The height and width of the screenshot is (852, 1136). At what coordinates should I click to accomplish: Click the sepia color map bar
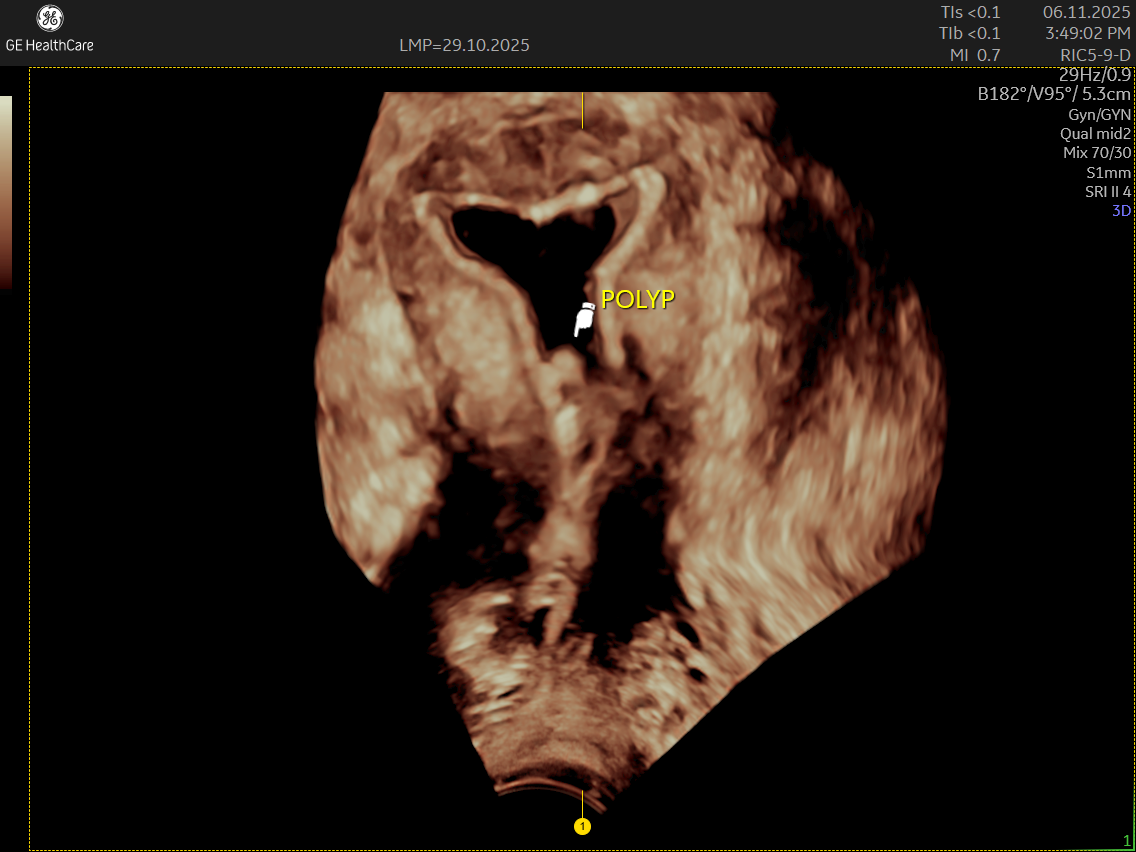pos(6,192)
